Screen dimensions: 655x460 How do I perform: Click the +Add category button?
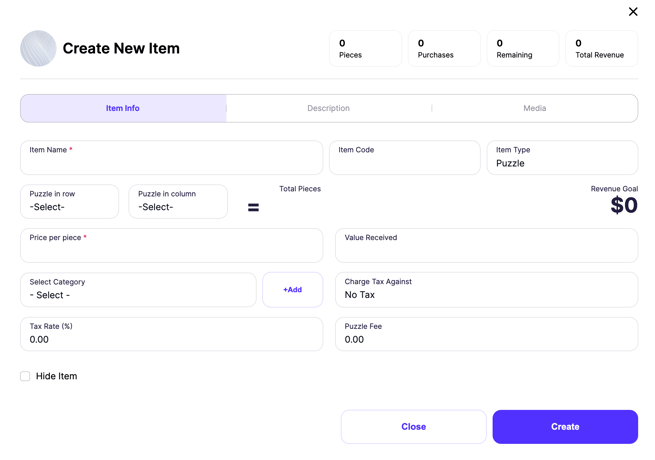click(293, 290)
